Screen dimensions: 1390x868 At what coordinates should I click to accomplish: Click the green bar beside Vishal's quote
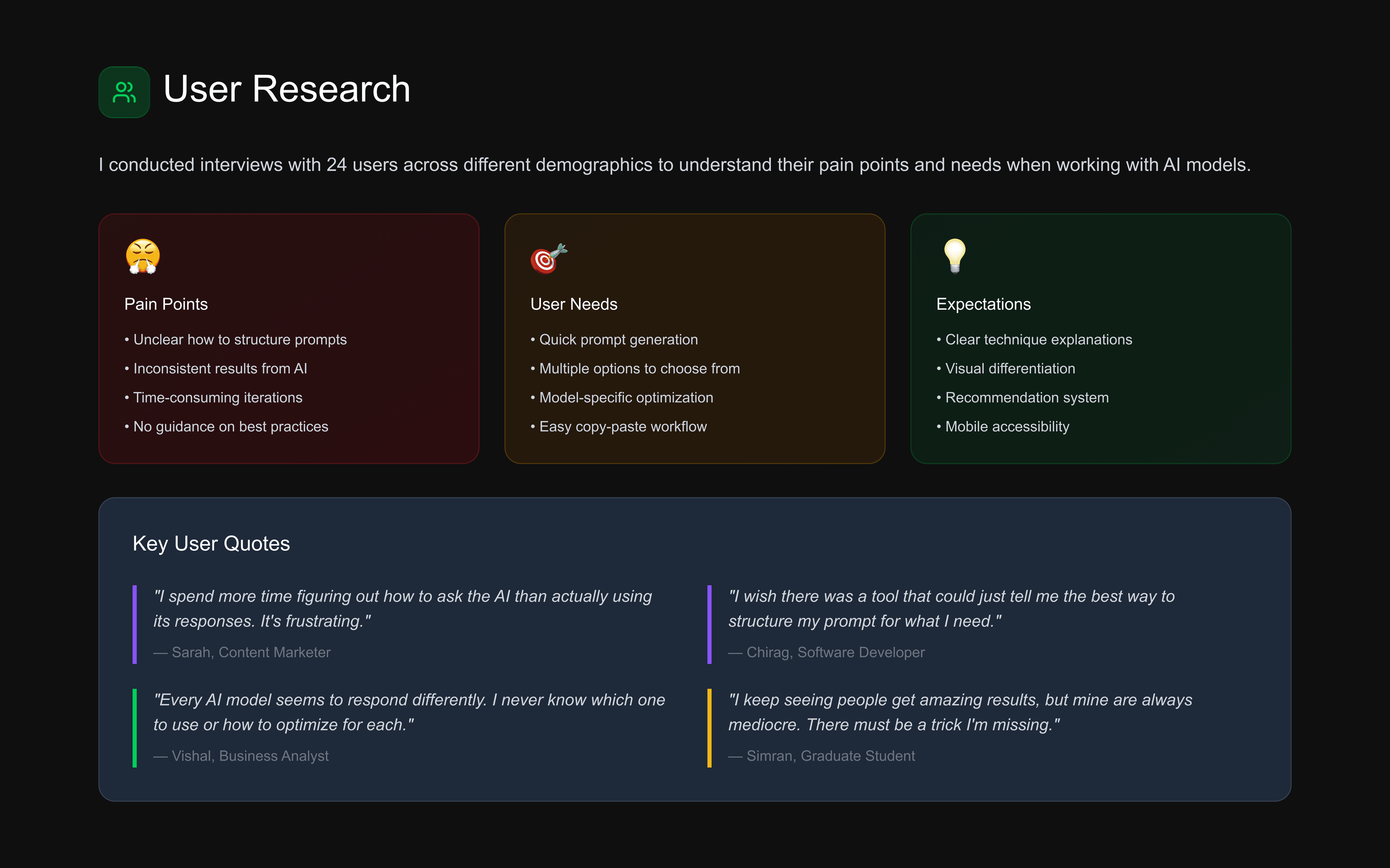(x=135, y=728)
